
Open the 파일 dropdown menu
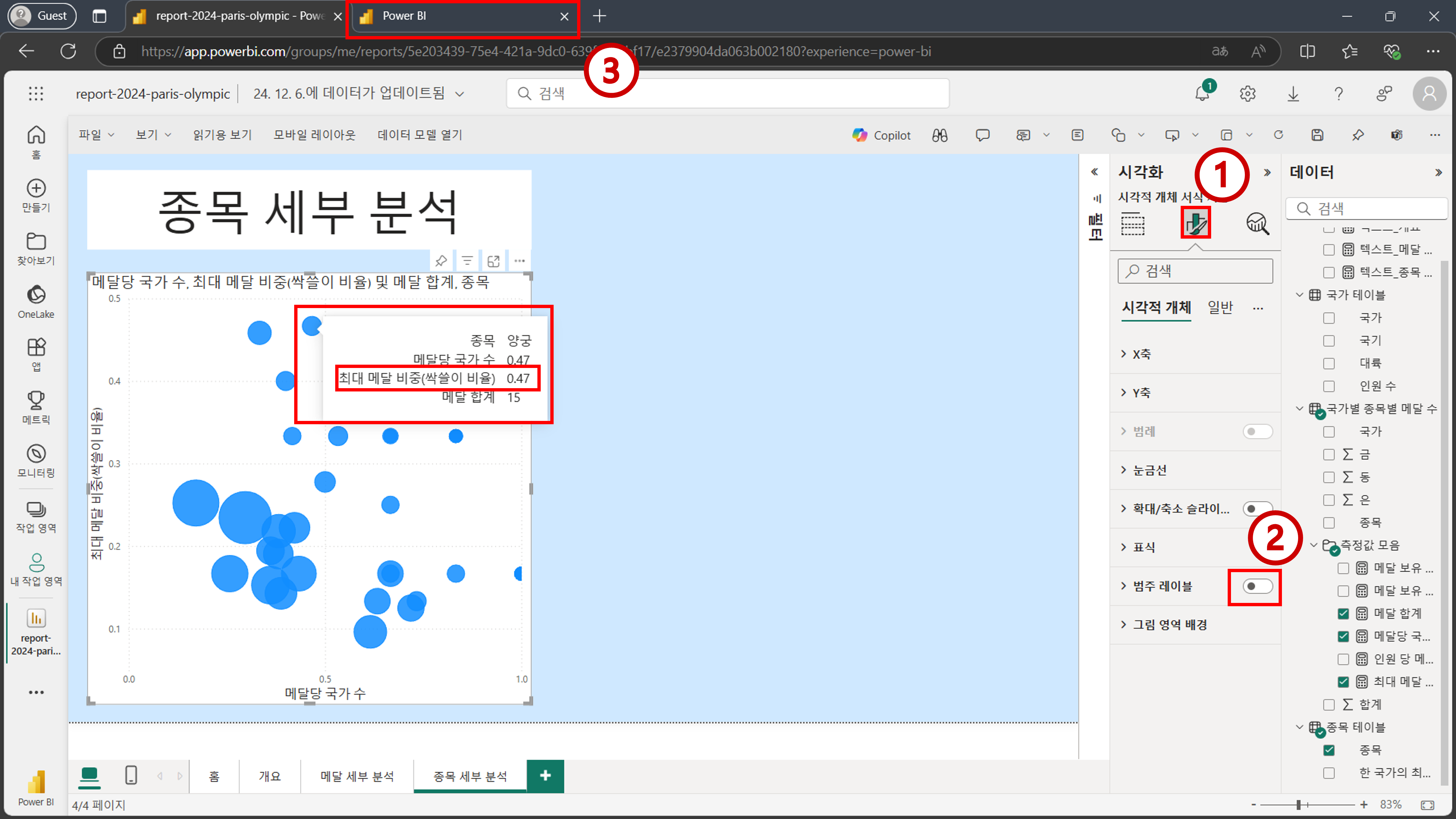(x=96, y=135)
